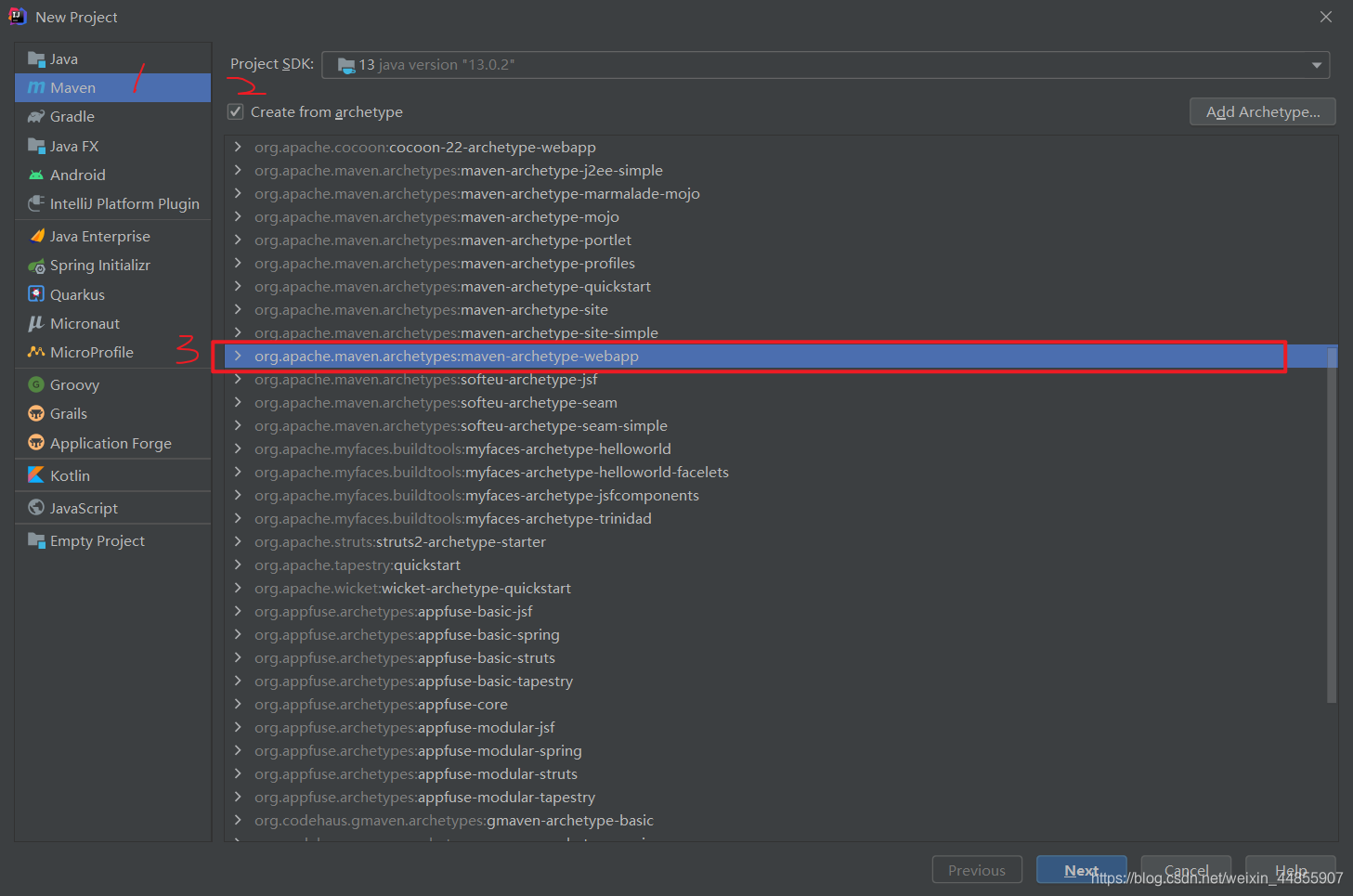Click the JavaScript globe icon
The image size is (1353, 896).
pyautogui.click(x=36, y=508)
